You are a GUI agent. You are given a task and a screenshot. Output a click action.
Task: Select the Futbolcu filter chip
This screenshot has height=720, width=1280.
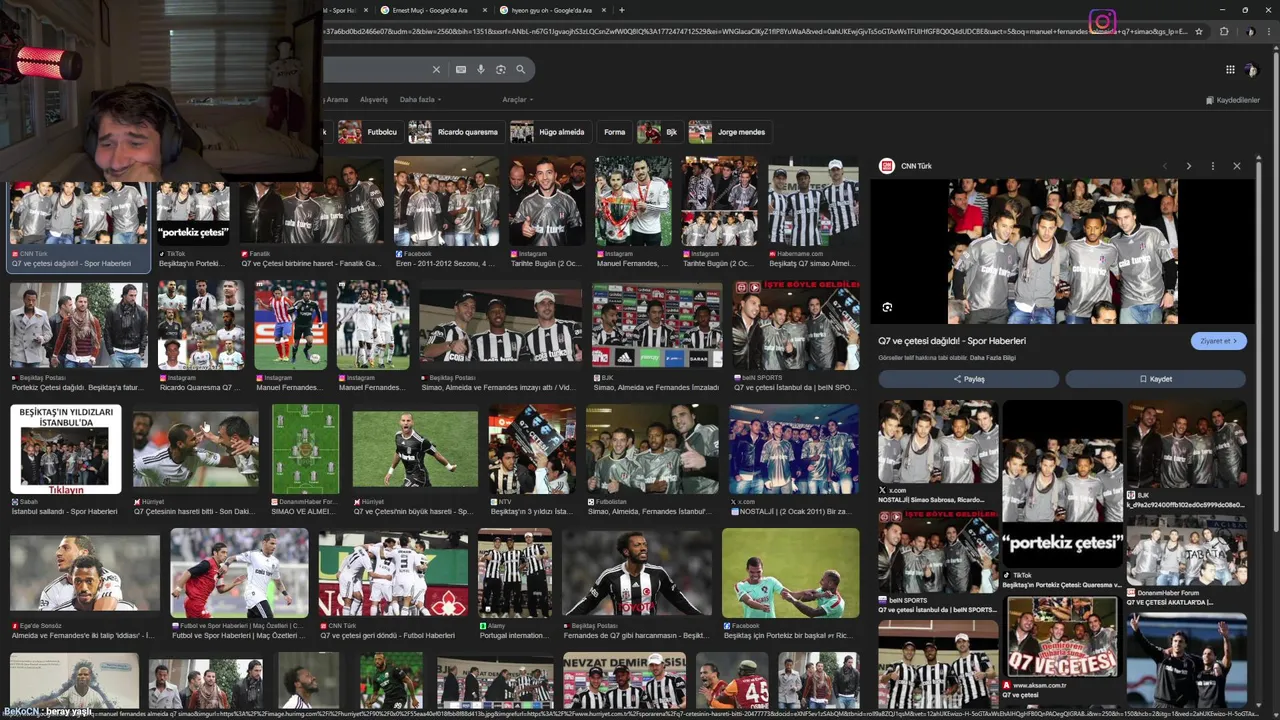369,132
